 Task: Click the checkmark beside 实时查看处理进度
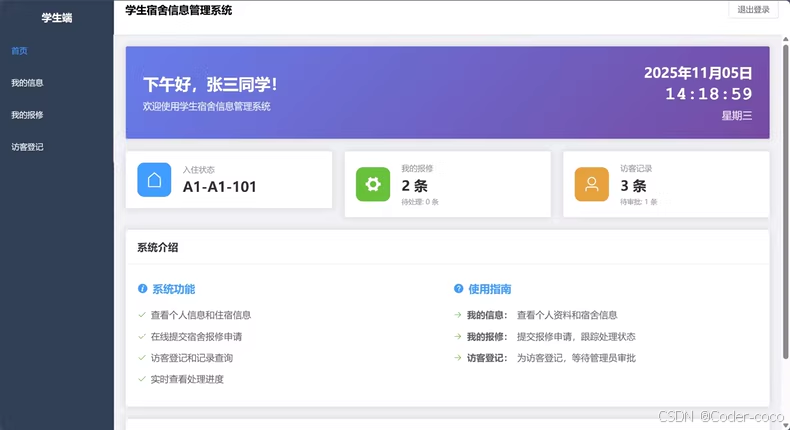click(142, 379)
